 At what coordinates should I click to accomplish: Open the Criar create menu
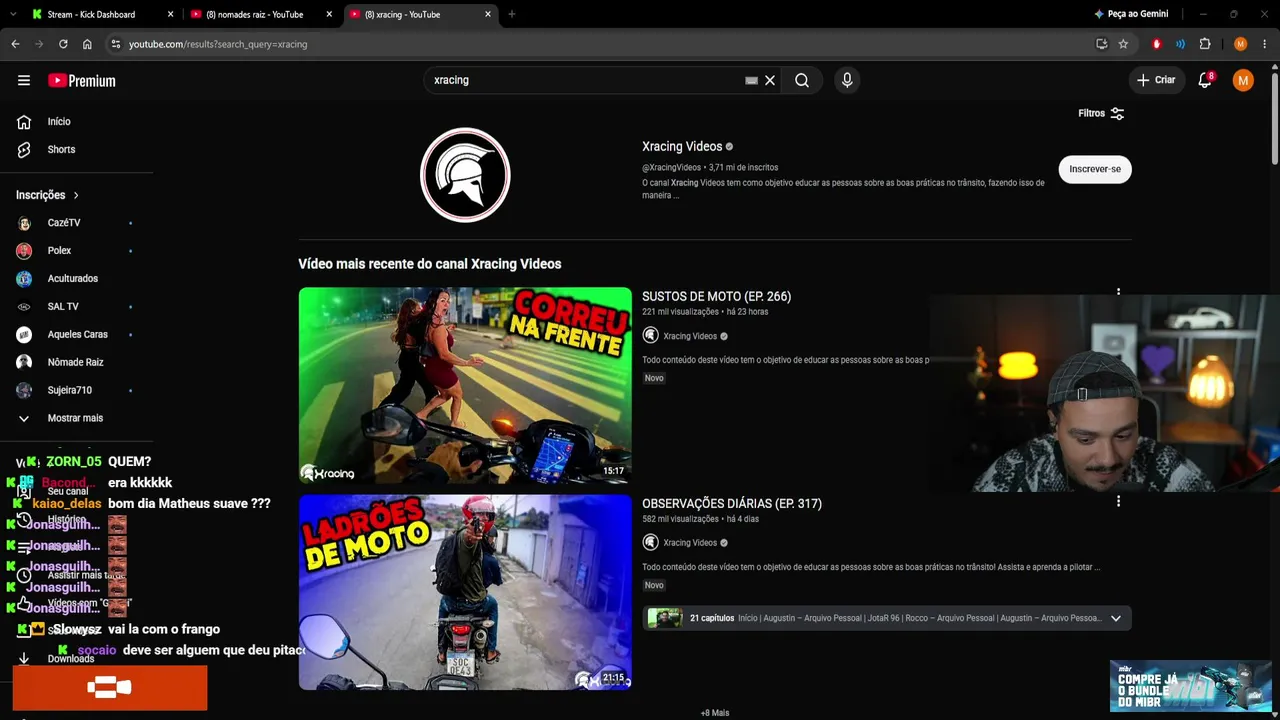click(x=1156, y=80)
